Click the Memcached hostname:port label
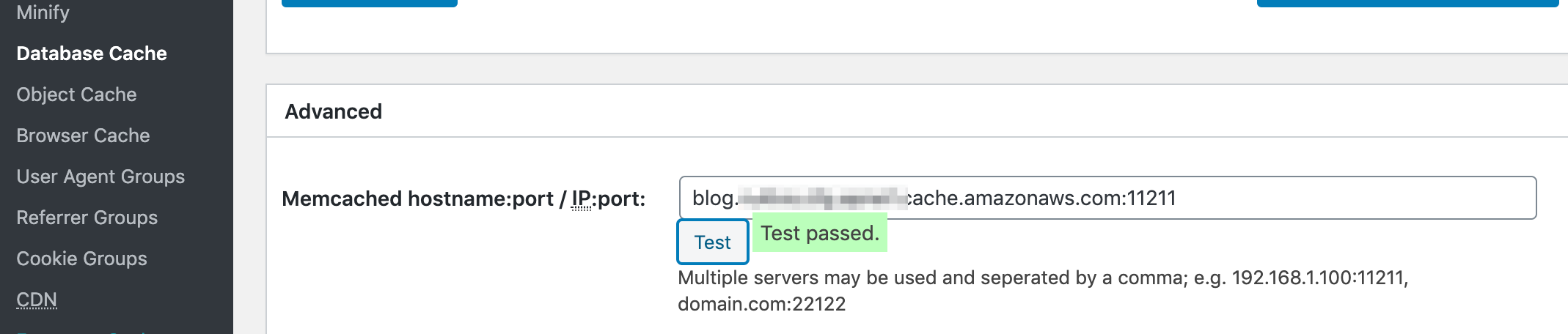 (464, 198)
